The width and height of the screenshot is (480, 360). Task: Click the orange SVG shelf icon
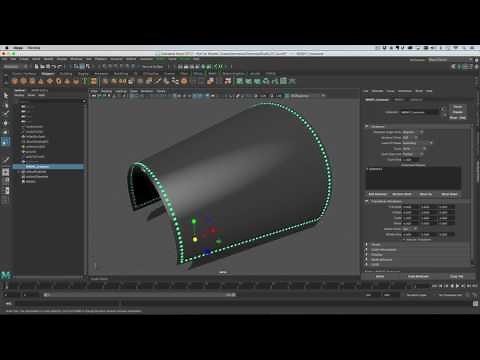(x=94, y=81)
